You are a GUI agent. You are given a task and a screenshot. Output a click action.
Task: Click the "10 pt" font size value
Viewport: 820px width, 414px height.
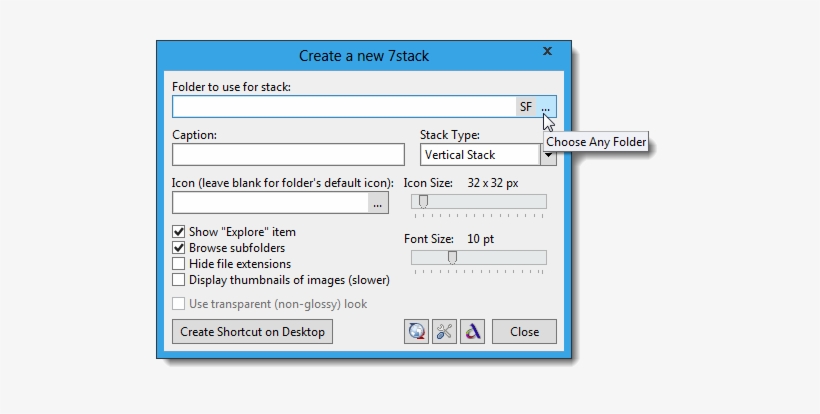[481, 239]
